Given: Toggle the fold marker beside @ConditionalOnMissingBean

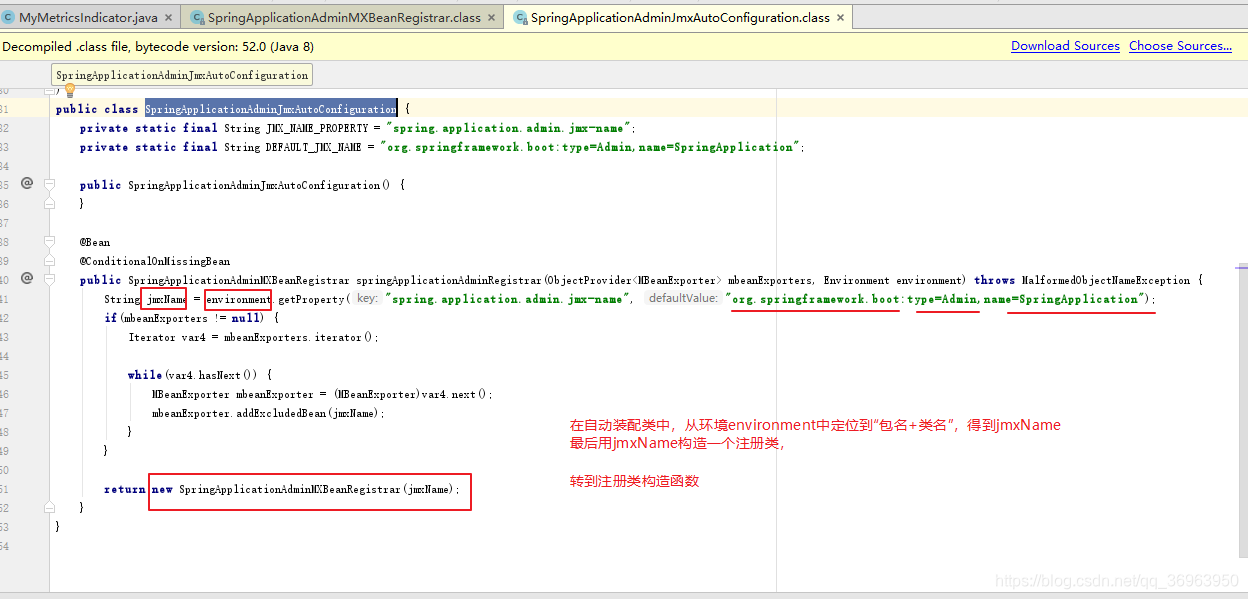Looking at the screenshot, I should click(x=50, y=261).
